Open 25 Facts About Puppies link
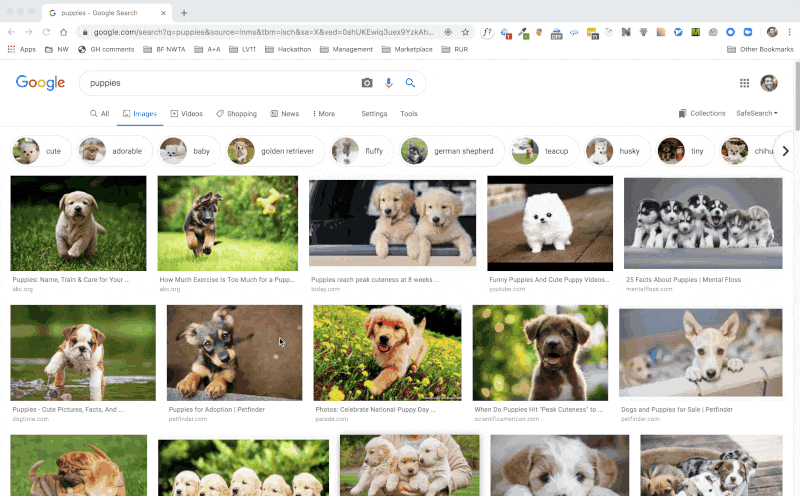The image size is (800, 496). pyautogui.click(x=683, y=280)
